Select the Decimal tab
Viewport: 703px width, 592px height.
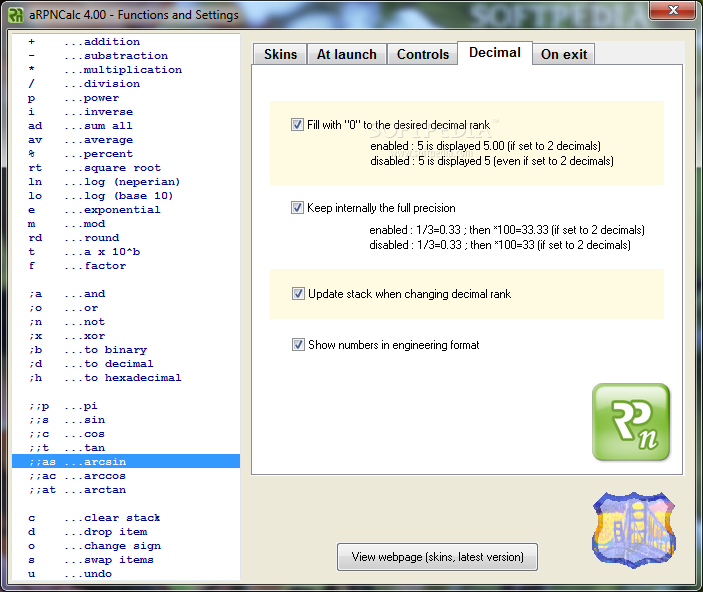495,53
